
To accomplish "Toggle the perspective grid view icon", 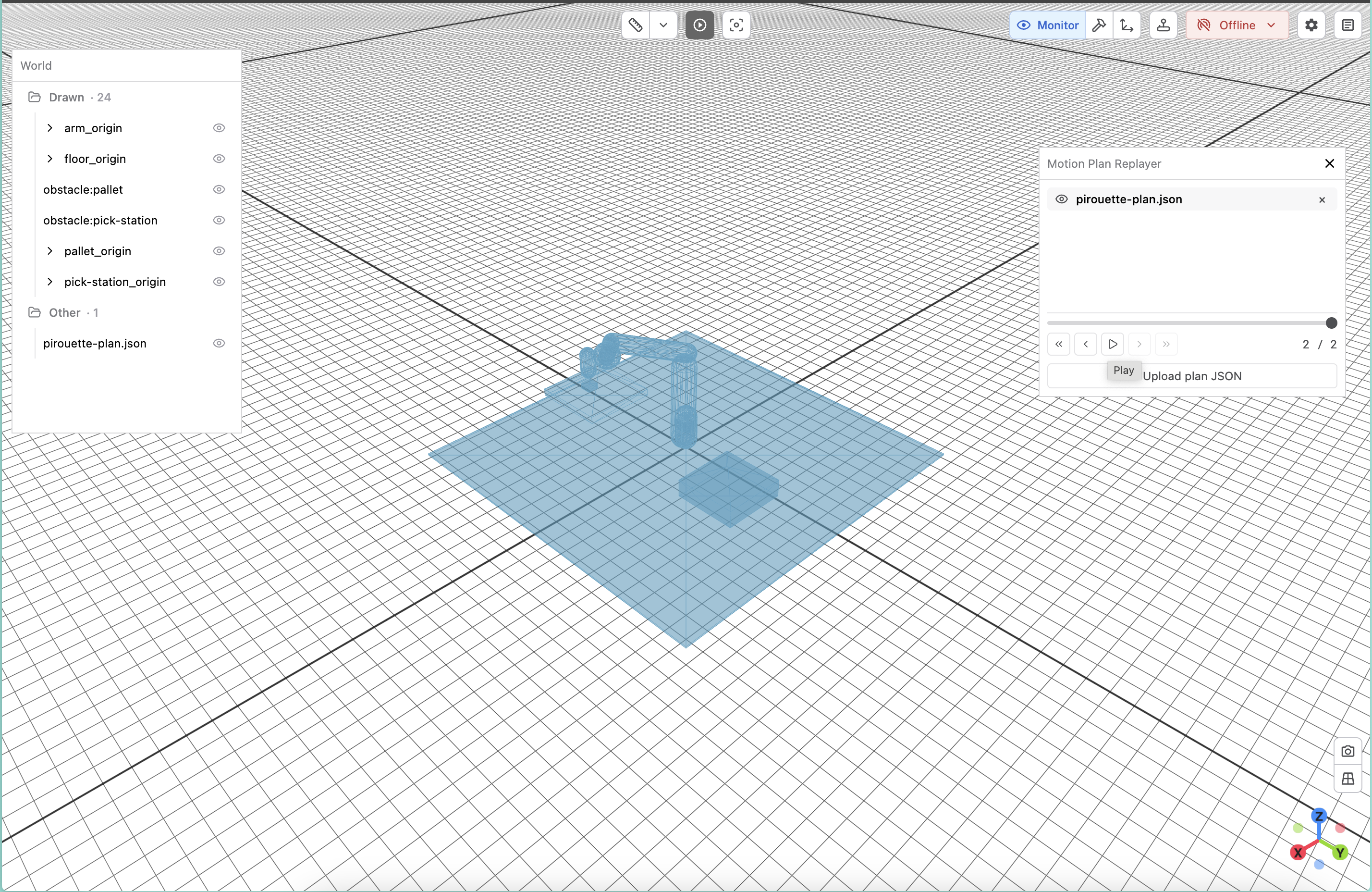I will 1348,779.
